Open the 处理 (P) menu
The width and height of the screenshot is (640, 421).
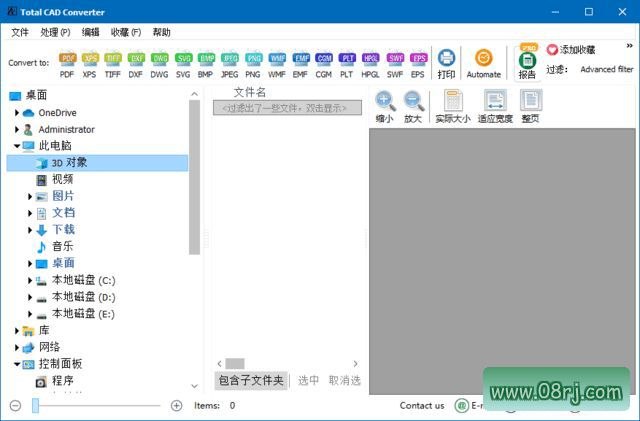tap(55, 32)
